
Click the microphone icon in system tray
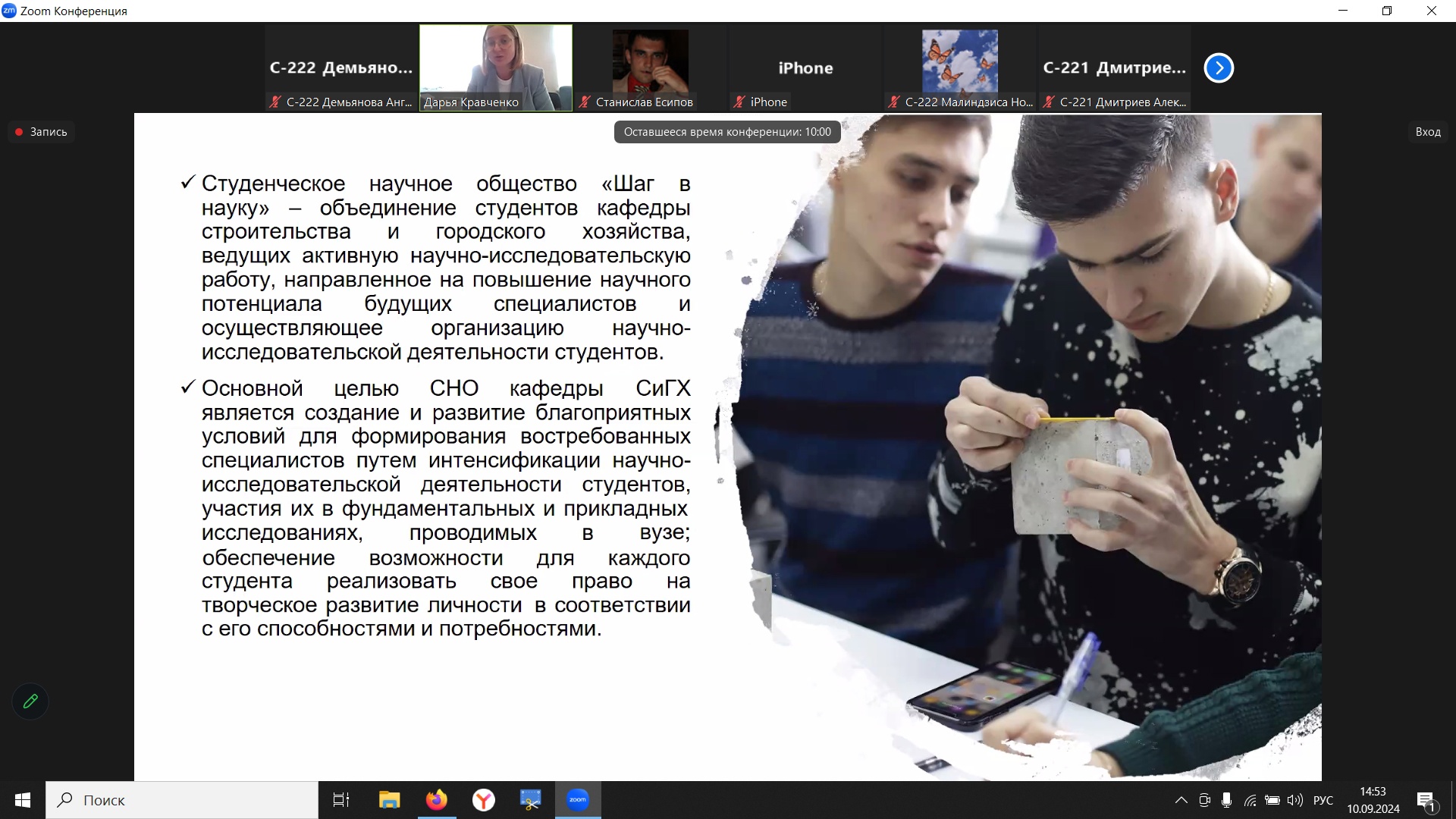1227,800
